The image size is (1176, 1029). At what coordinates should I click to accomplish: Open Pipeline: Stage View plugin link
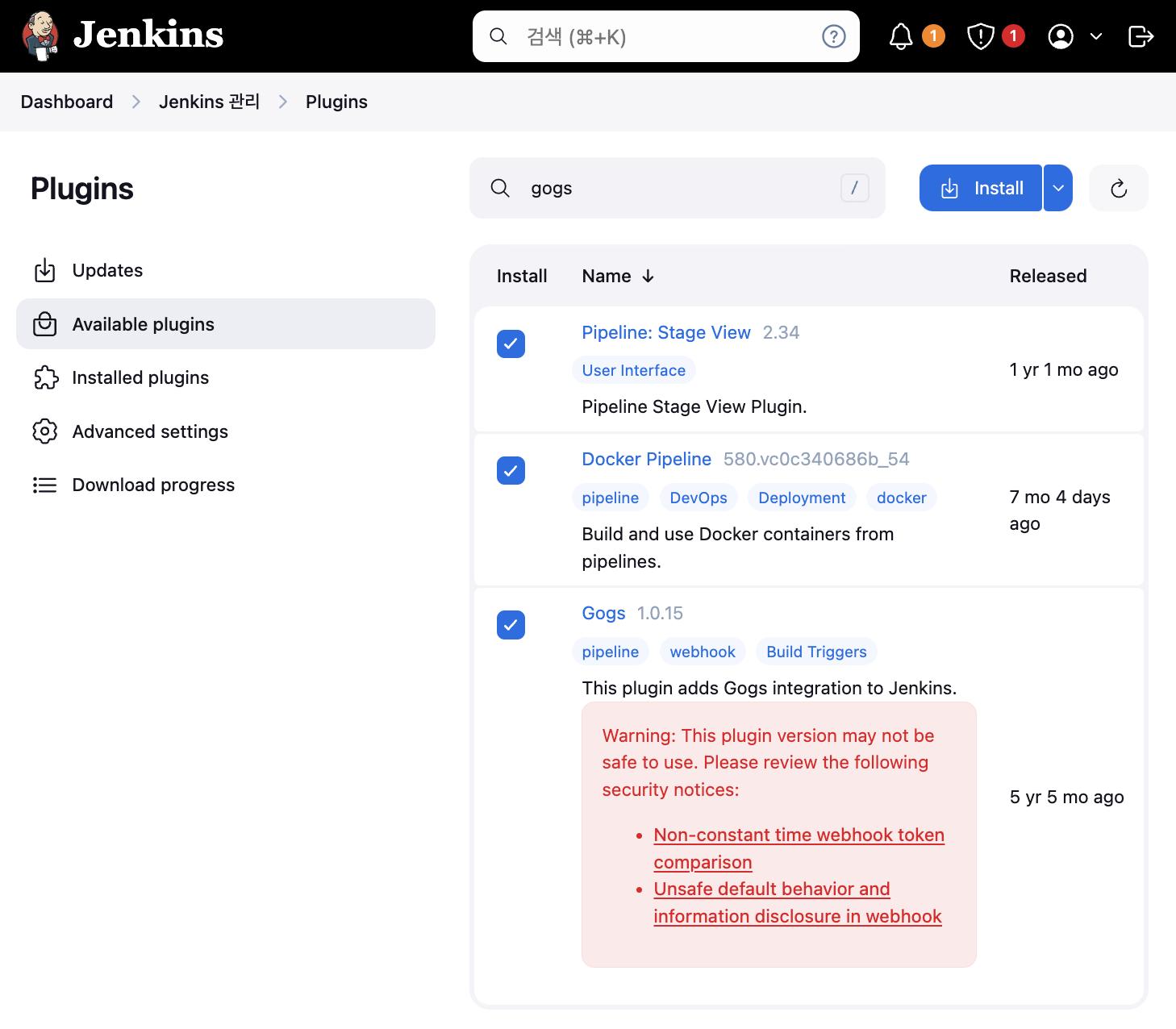(x=666, y=332)
